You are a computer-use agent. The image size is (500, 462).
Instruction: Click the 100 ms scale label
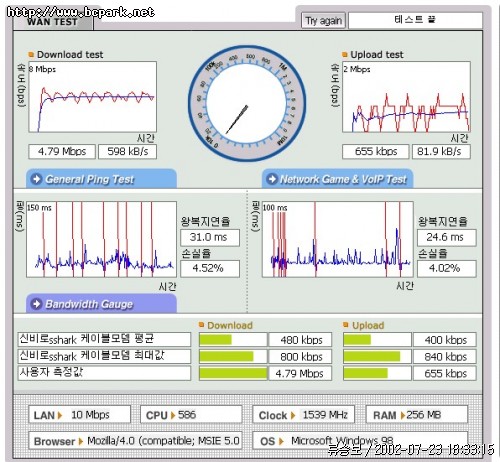click(x=275, y=208)
